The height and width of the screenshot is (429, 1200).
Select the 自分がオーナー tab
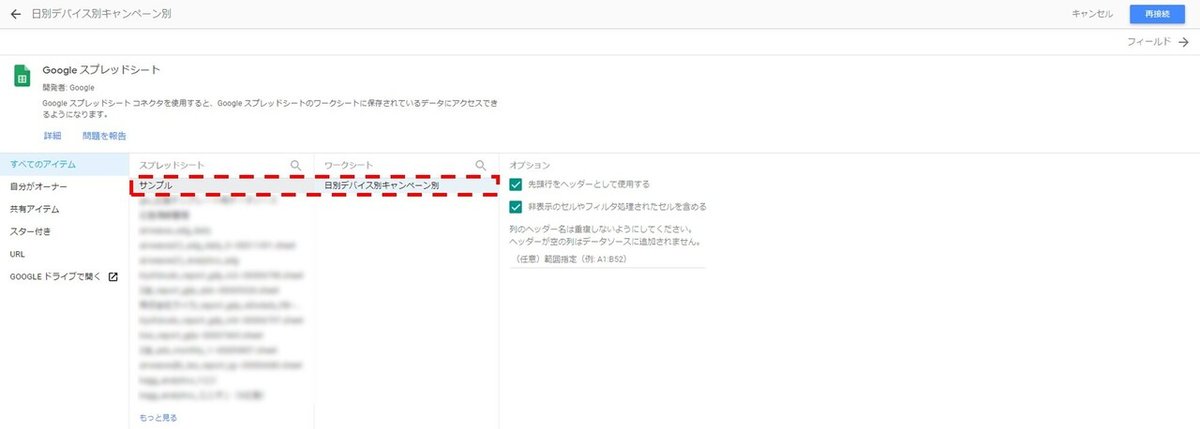coord(65,187)
